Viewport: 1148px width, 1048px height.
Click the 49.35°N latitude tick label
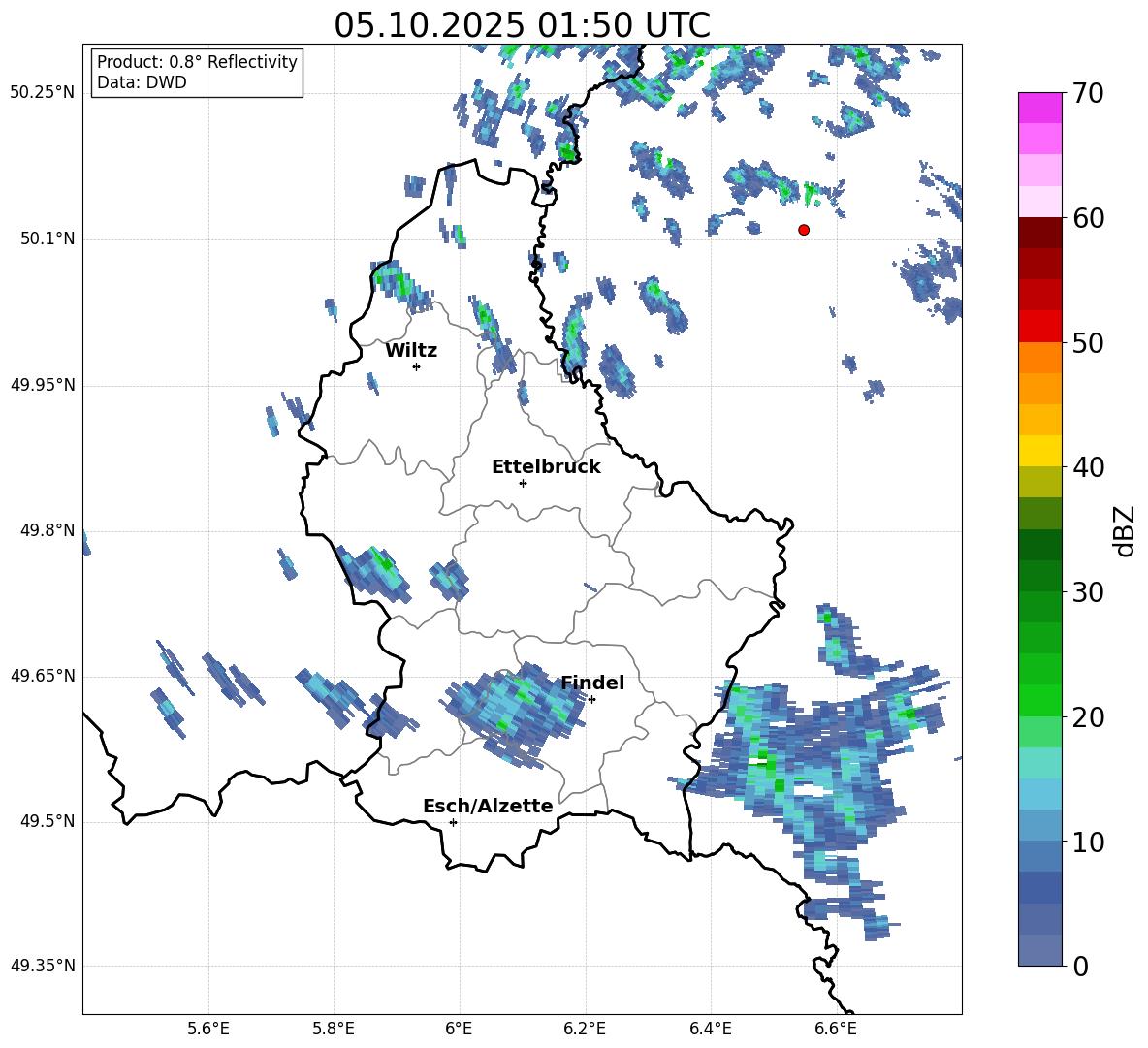[43, 966]
